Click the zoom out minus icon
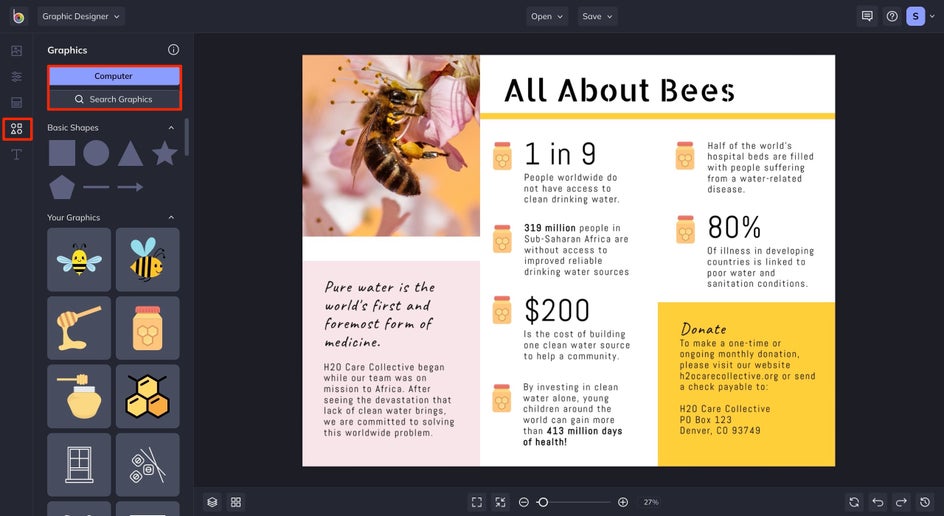Image resolution: width=944 pixels, height=516 pixels. pos(524,502)
